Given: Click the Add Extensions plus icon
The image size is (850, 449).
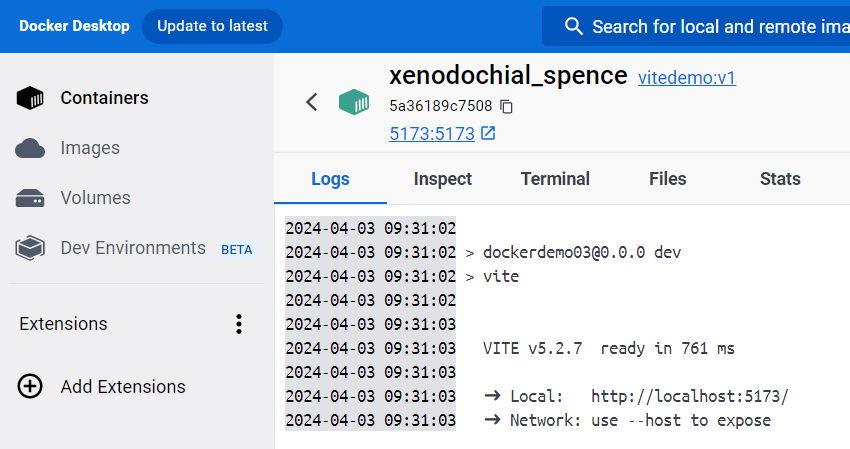Looking at the screenshot, I should [x=30, y=387].
